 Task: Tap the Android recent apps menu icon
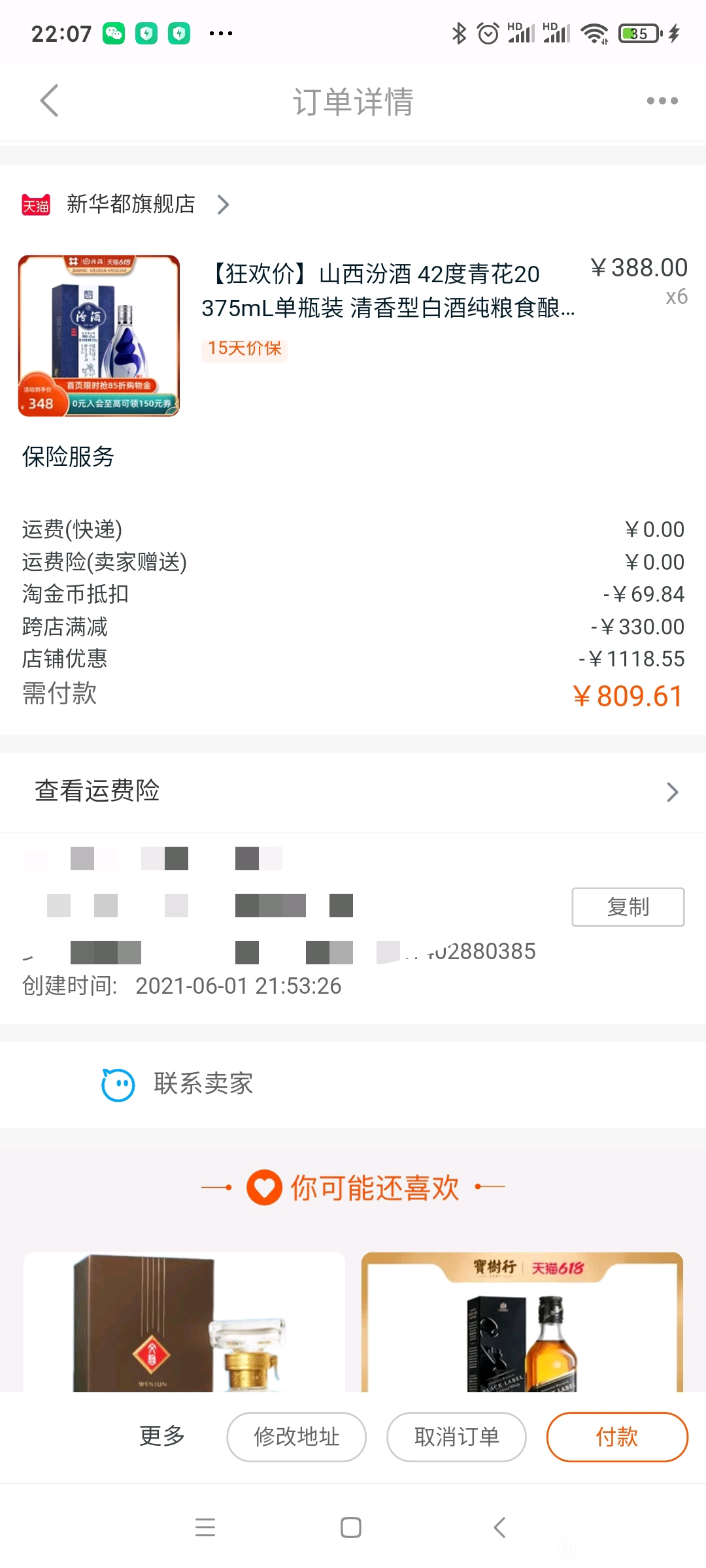pos(205,1527)
